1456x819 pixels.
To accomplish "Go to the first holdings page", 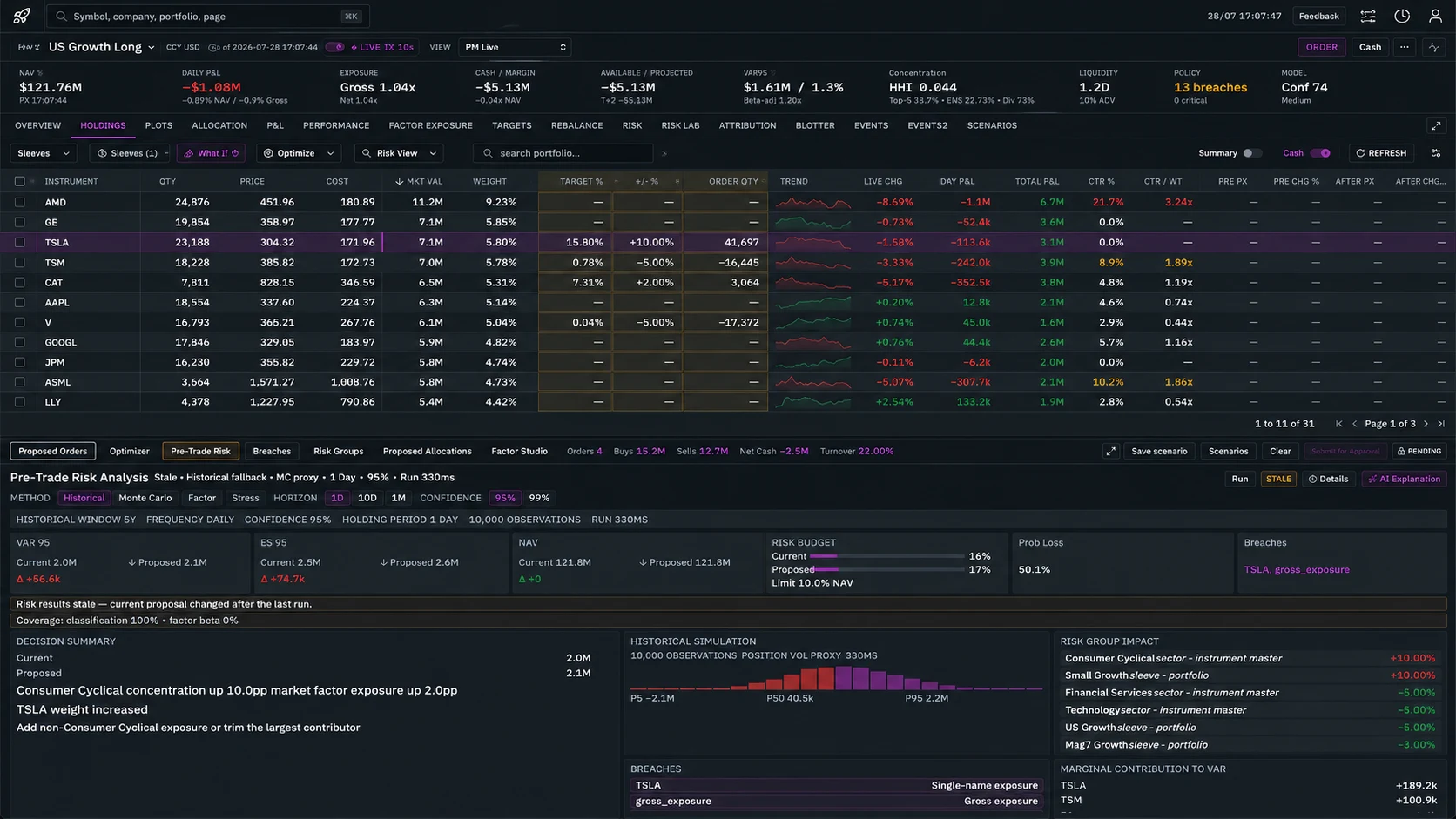I will pos(1339,424).
